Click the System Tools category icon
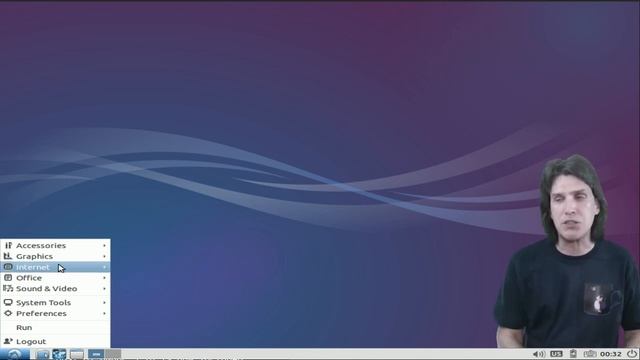640x360 pixels. tap(8, 302)
